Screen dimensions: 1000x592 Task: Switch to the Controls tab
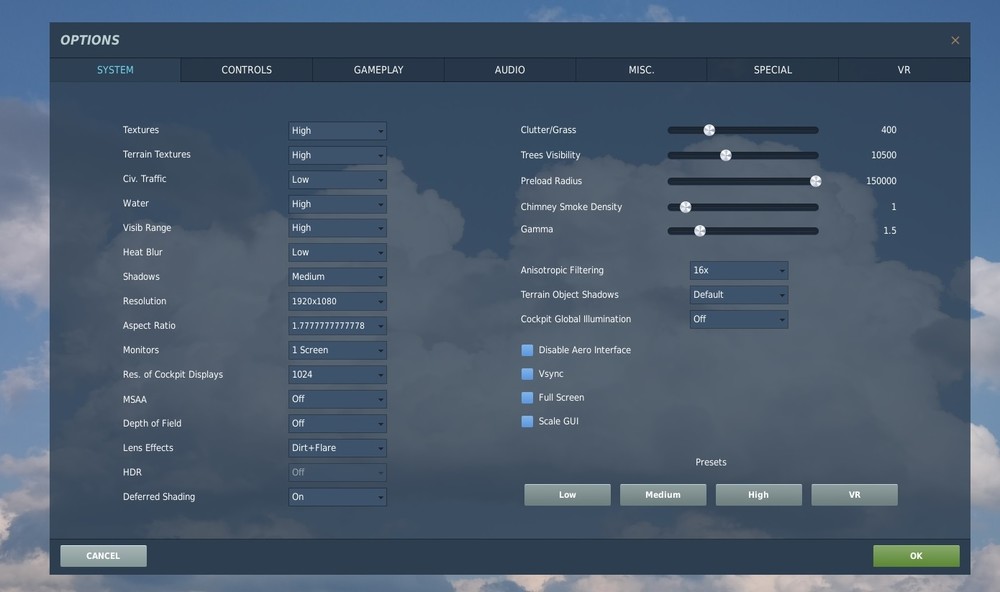coord(246,70)
